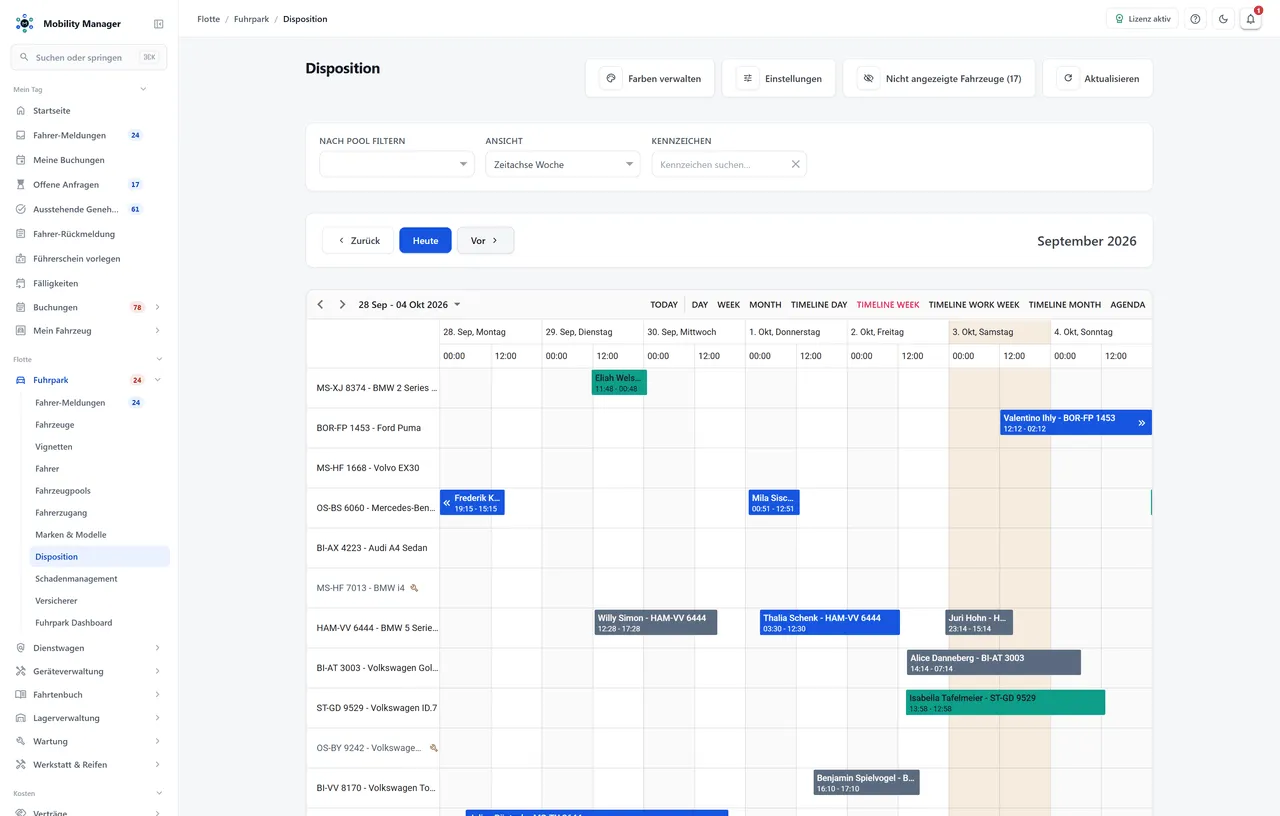
Task: Click the Meine Buchungen calendar icon
Action: pos(21,160)
